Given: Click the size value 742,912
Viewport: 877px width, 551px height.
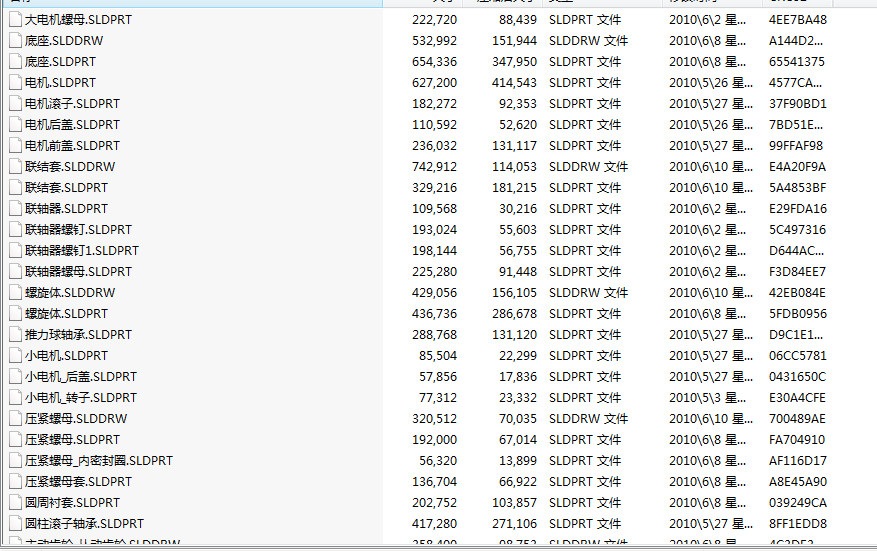Looking at the screenshot, I should [x=435, y=167].
